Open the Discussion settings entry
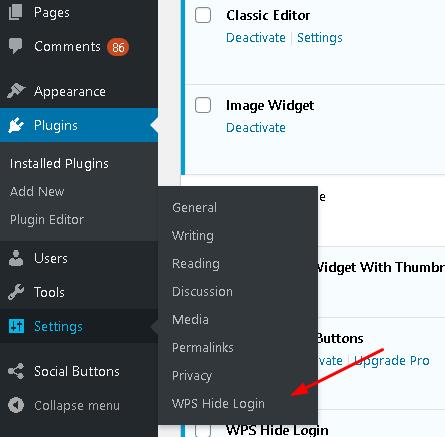This screenshot has width=445, height=437. (202, 292)
